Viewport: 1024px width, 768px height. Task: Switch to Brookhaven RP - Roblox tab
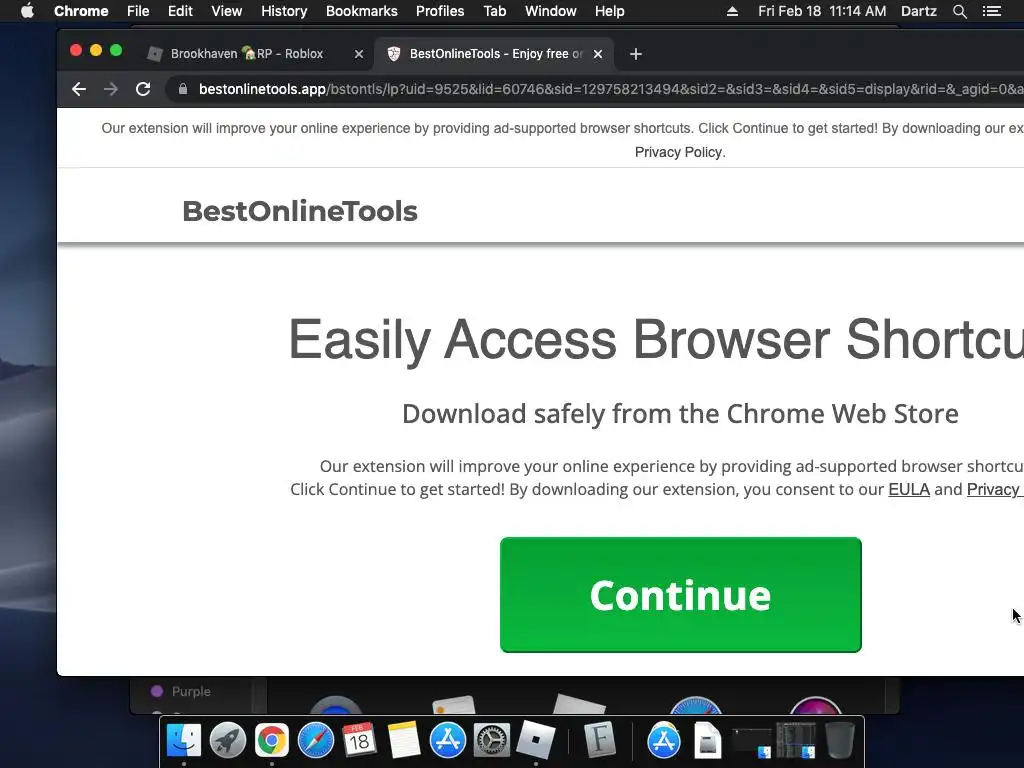(x=247, y=54)
